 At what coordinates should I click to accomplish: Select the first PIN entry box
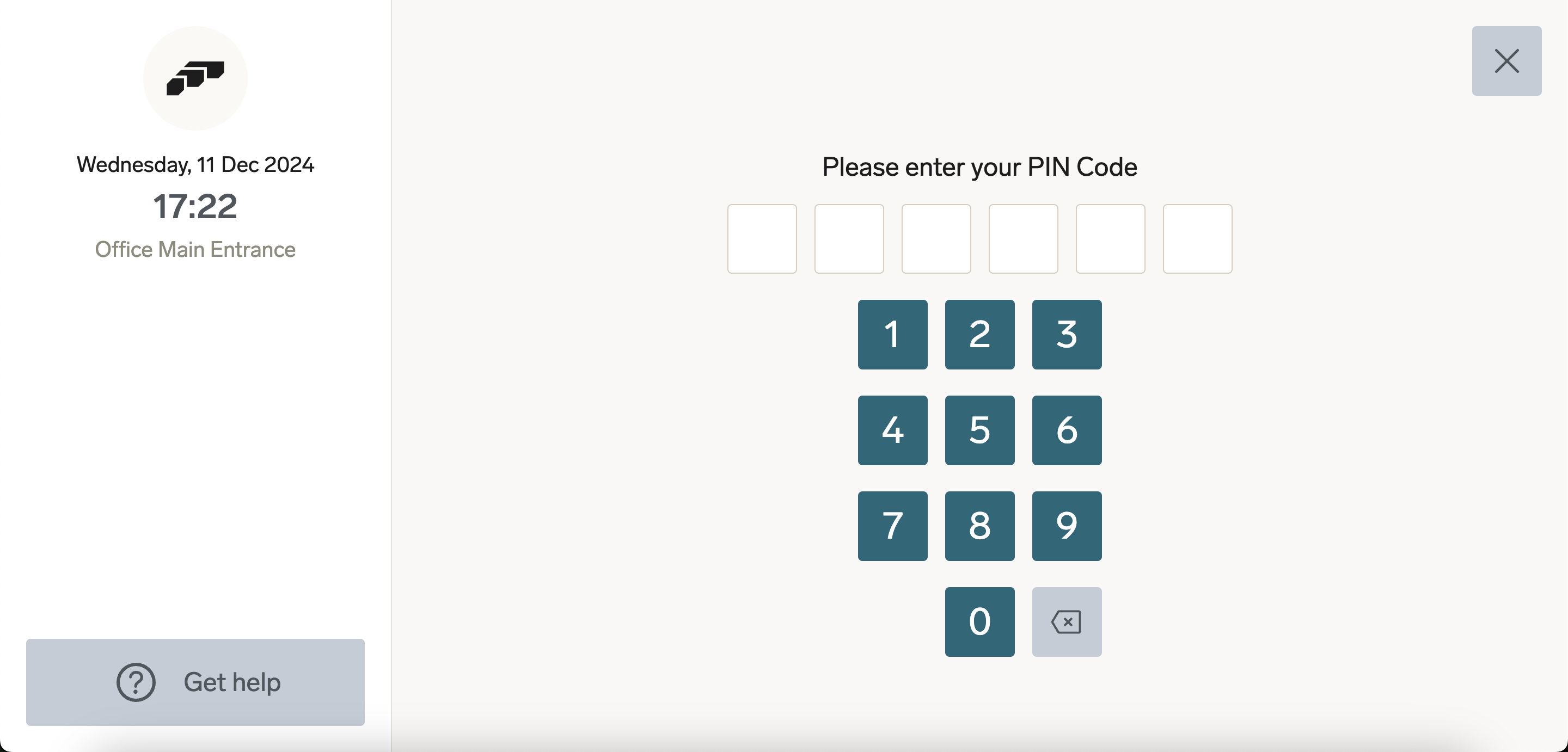coord(762,238)
